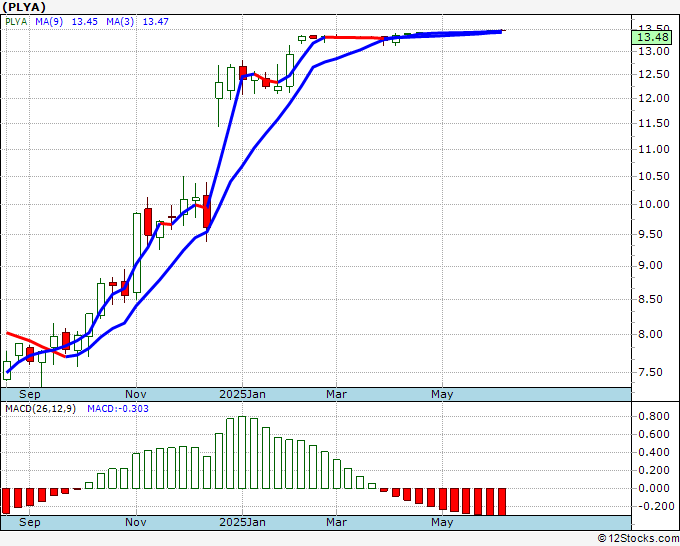Click the green 13.48 current price tag
This screenshot has width=680, height=546.
click(652, 37)
